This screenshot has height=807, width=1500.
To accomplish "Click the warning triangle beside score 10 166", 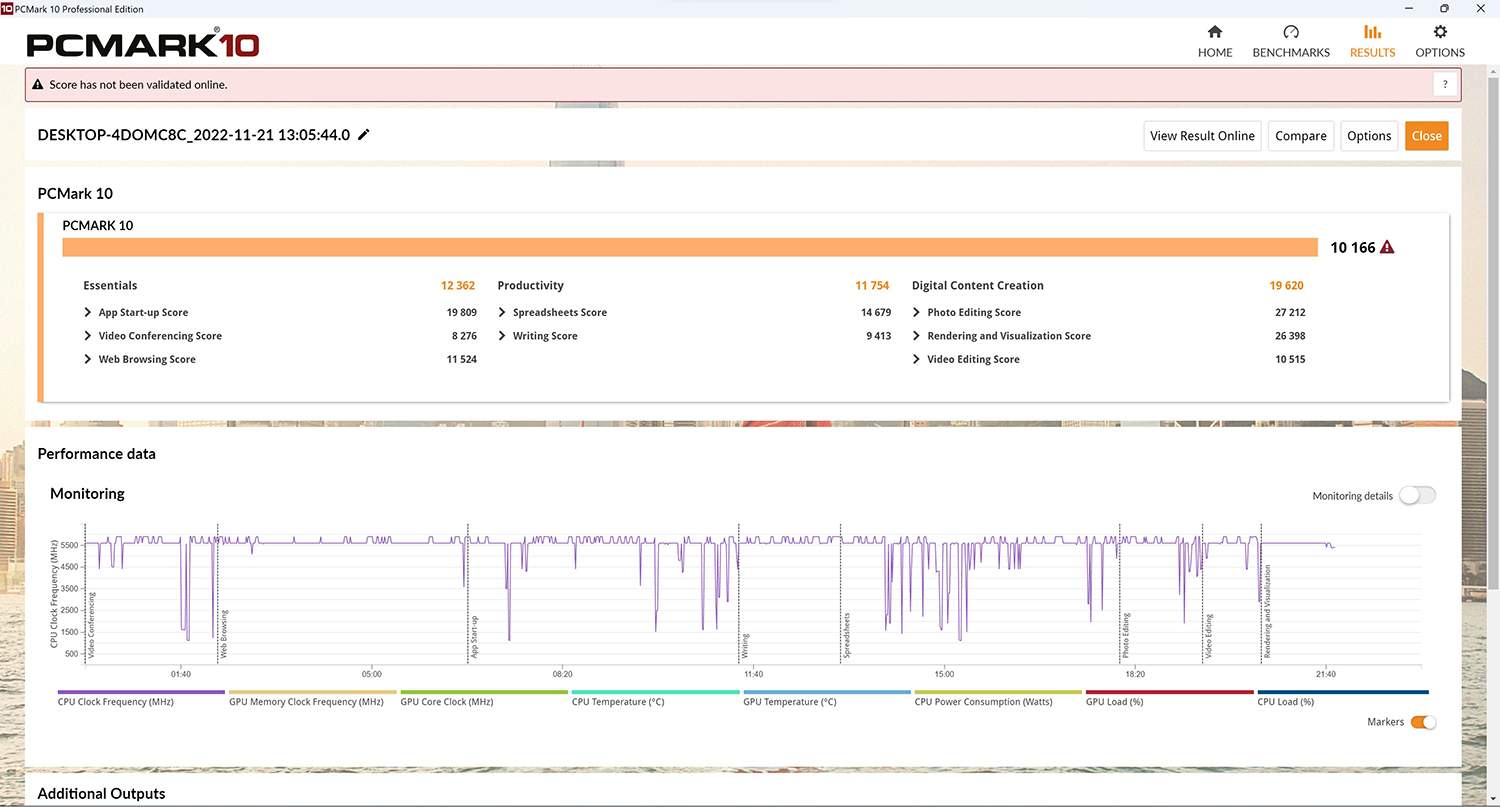I will click(x=1387, y=248).
